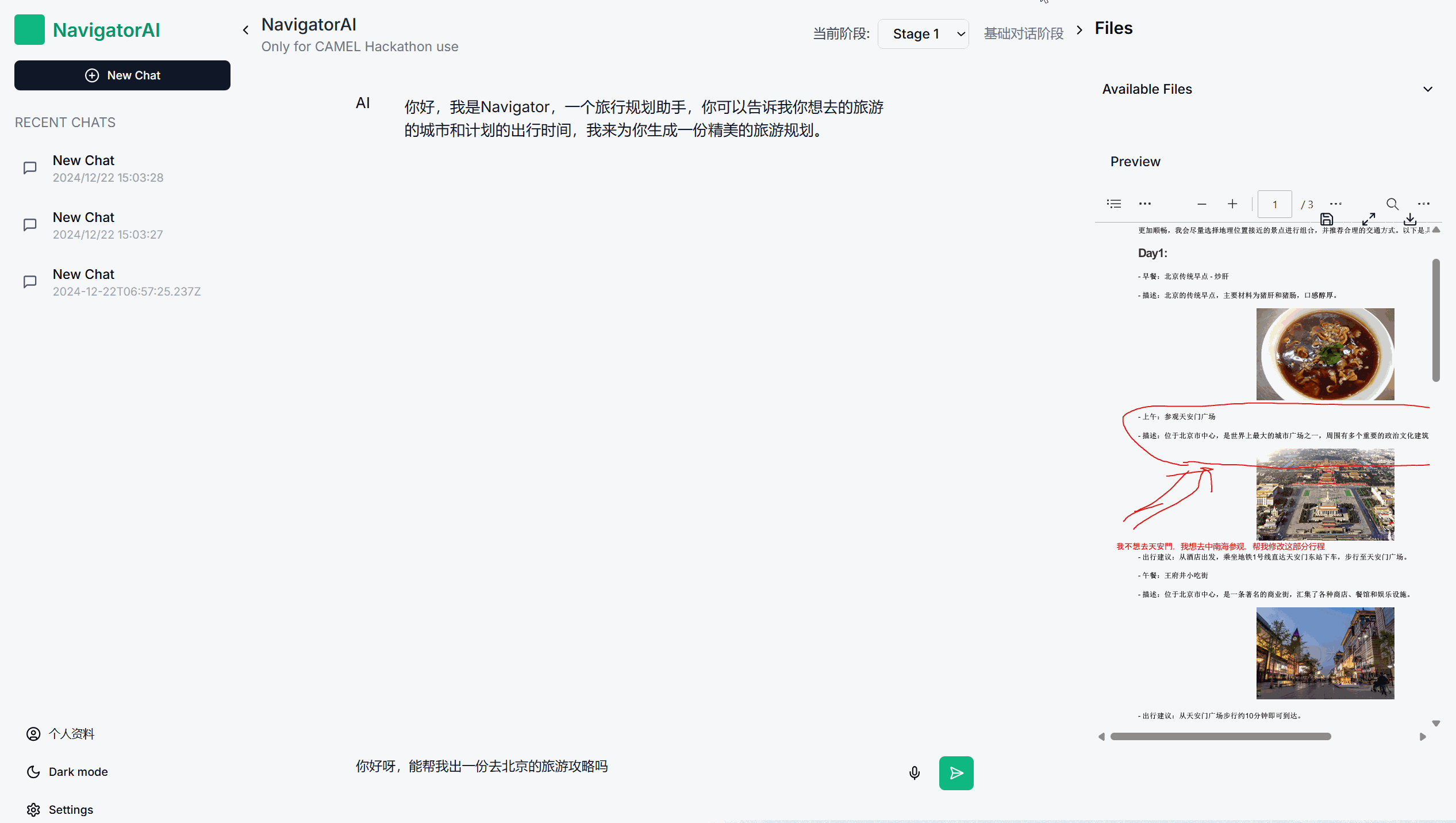Activate the microphone voice input
Viewport: 1456px width, 823px height.
tap(915, 773)
